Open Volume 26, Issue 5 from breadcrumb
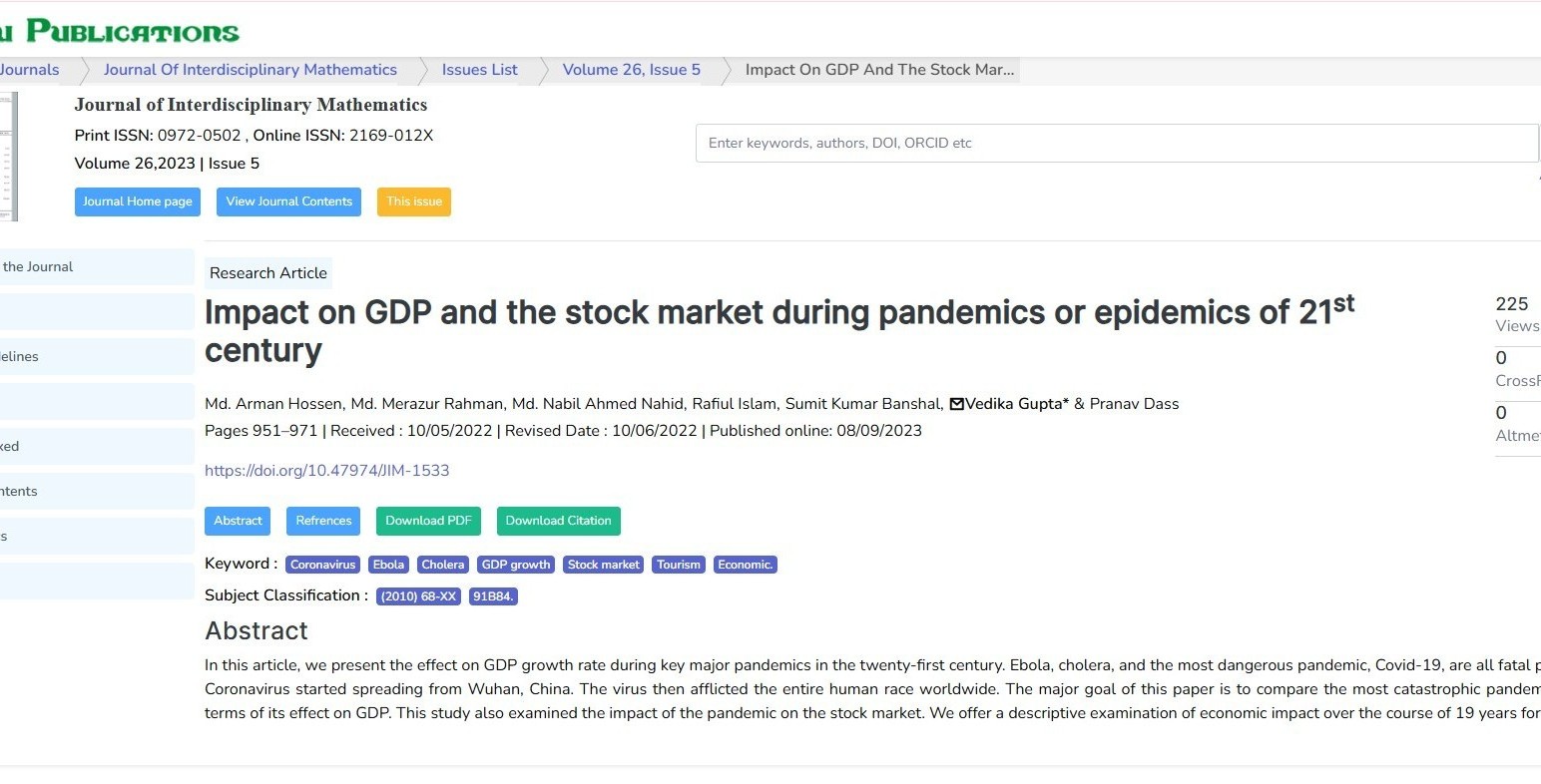Image resolution: width=1541 pixels, height=784 pixels. point(631,69)
